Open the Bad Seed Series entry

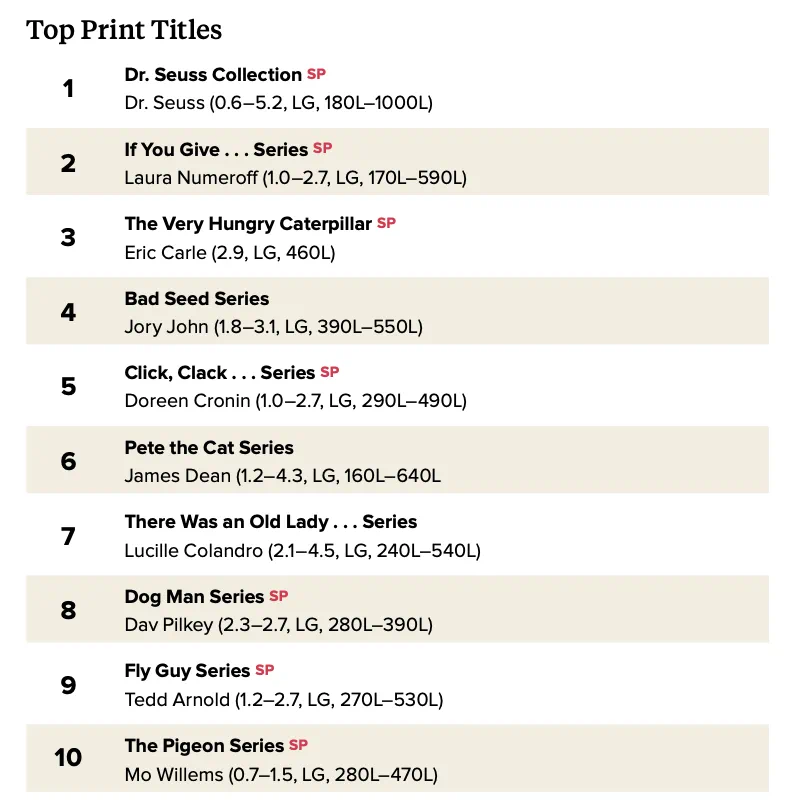click(x=197, y=299)
